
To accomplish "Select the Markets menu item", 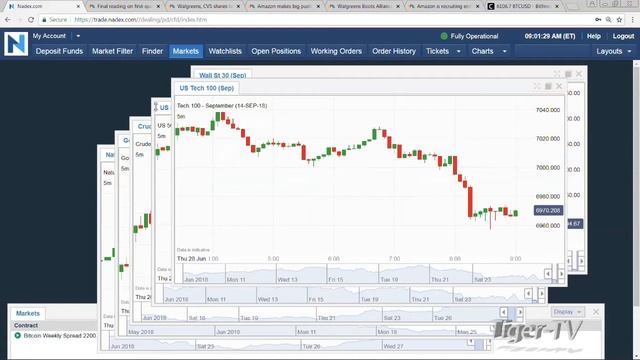I will (186, 51).
